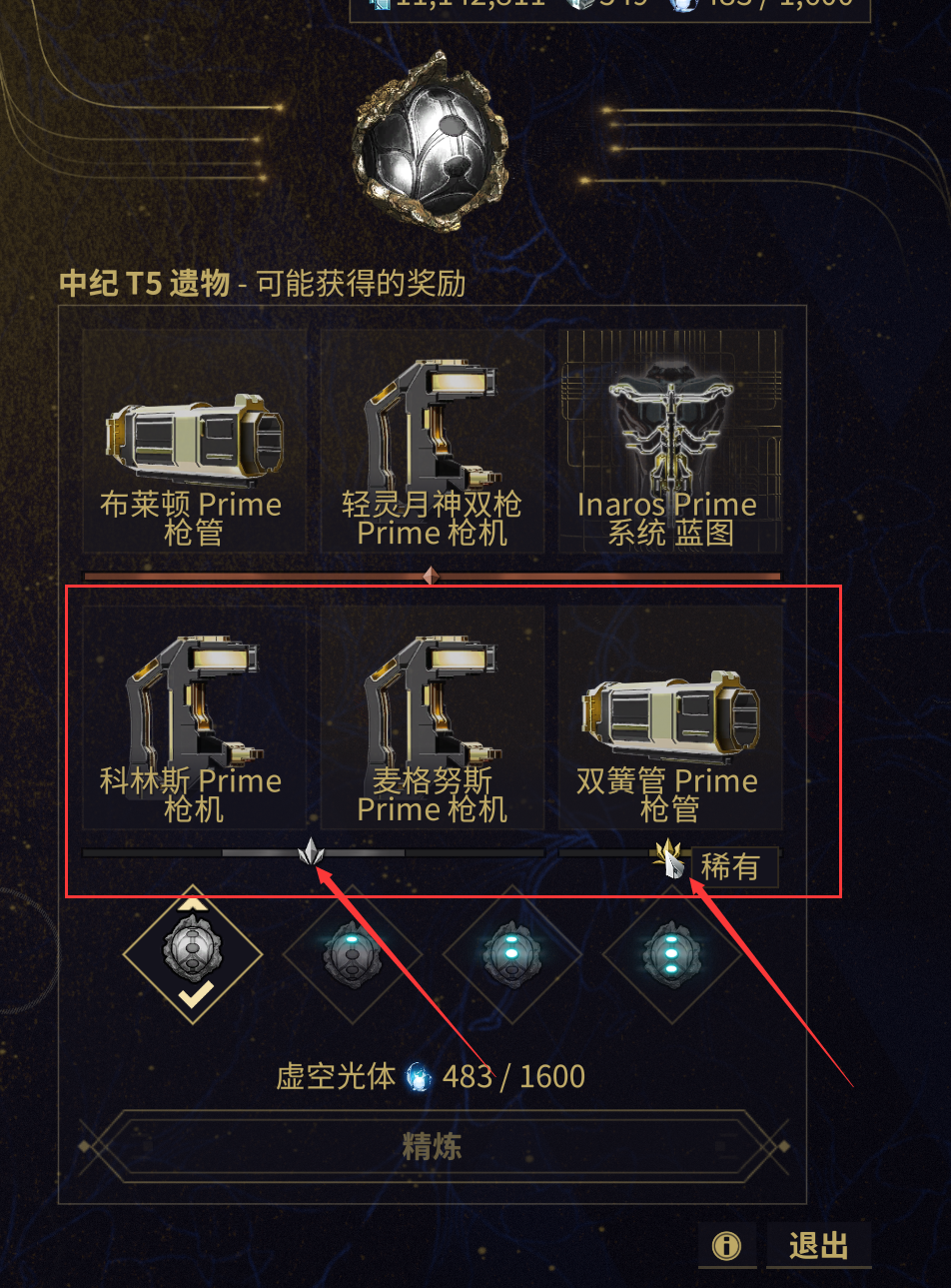Viewport: 951px width, 1288px height.
Task: Select the intact relic refinement level
Action: point(193,954)
